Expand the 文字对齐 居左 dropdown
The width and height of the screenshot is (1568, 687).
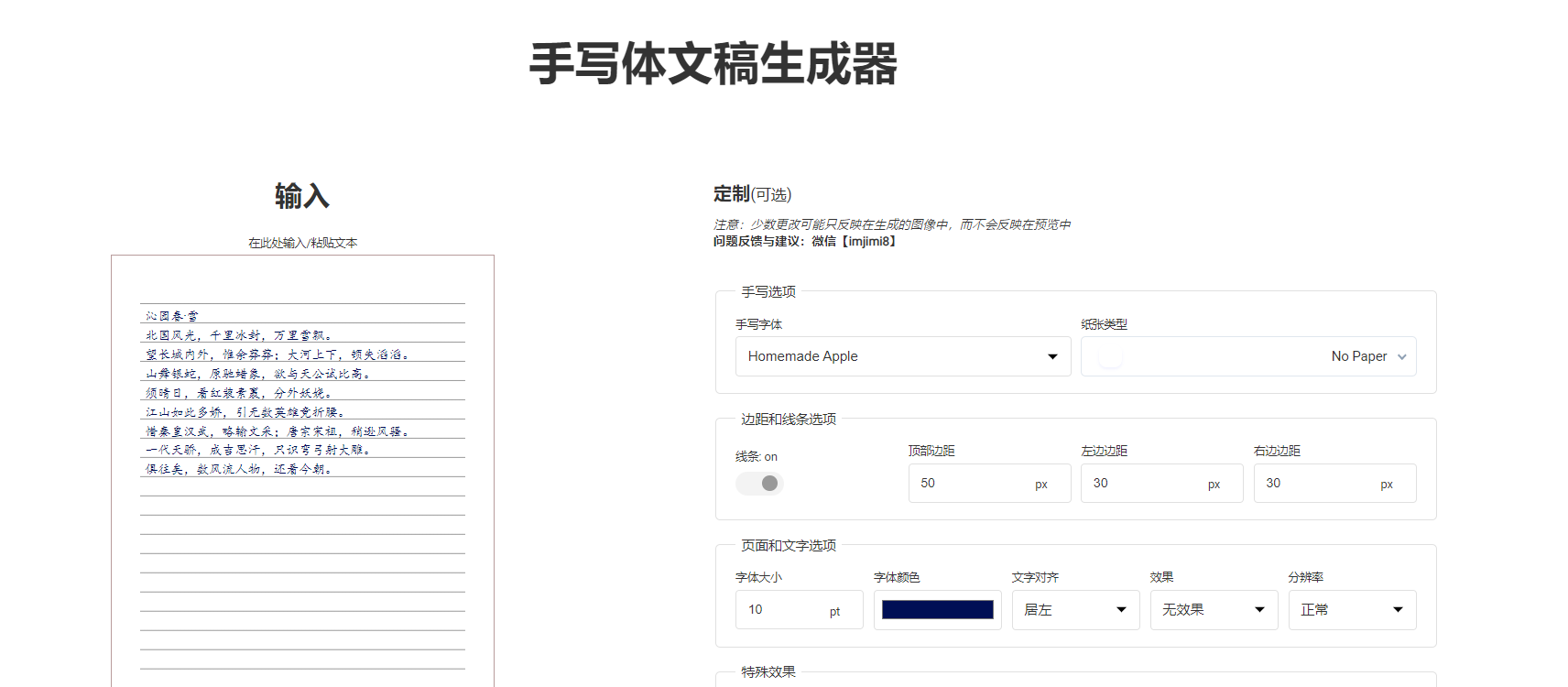(x=1075, y=610)
